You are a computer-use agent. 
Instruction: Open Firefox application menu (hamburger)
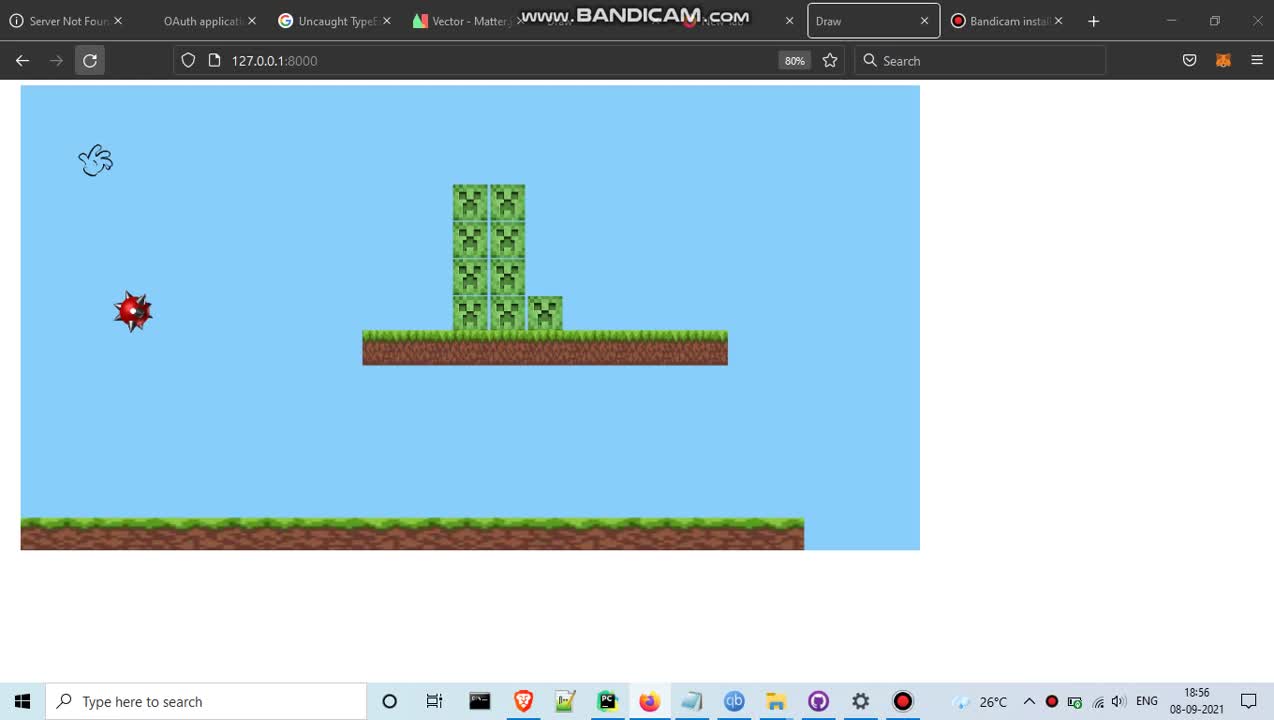click(x=1257, y=61)
